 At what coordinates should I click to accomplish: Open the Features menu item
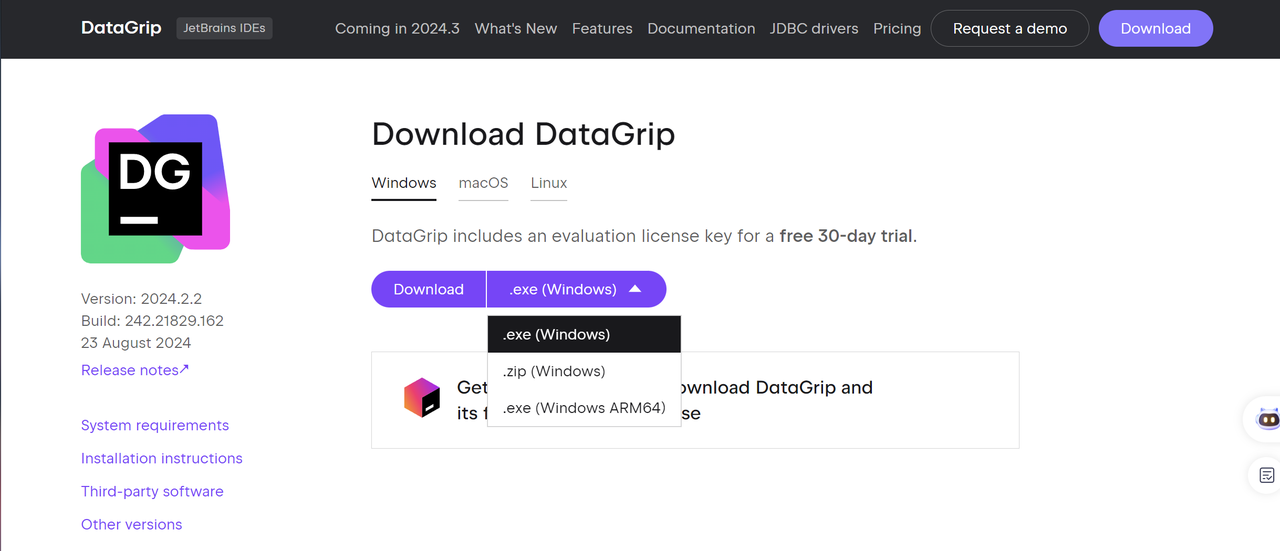pos(602,28)
